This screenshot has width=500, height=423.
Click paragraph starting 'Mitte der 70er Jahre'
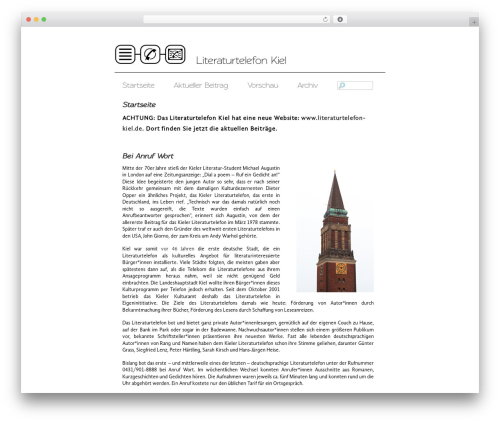(201, 202)
